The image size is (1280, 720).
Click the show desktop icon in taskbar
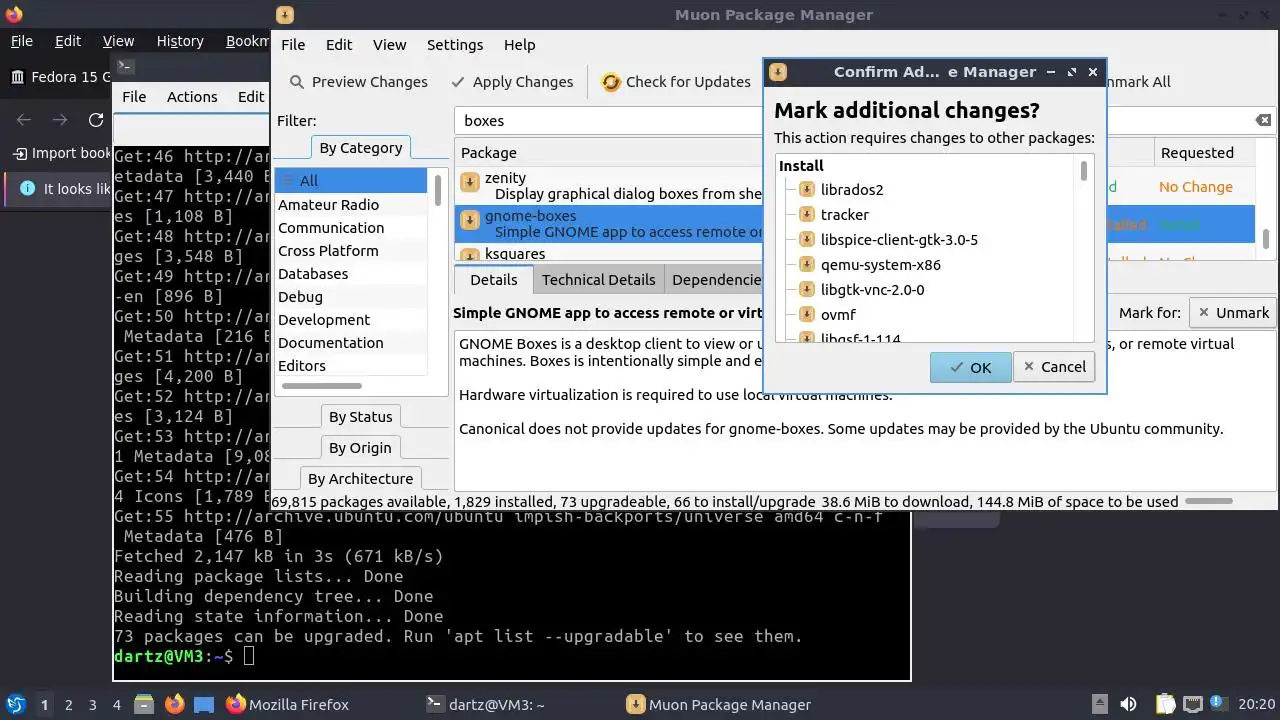point(204,704)
